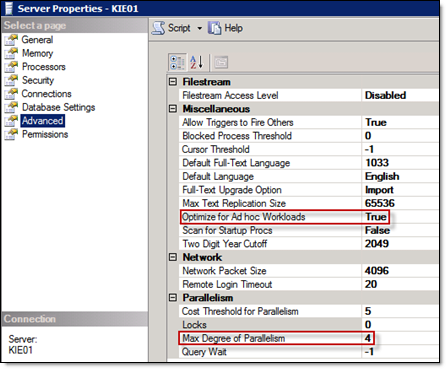
Task: Select the Permissions page icon
Action: click(x=11, y=134)
